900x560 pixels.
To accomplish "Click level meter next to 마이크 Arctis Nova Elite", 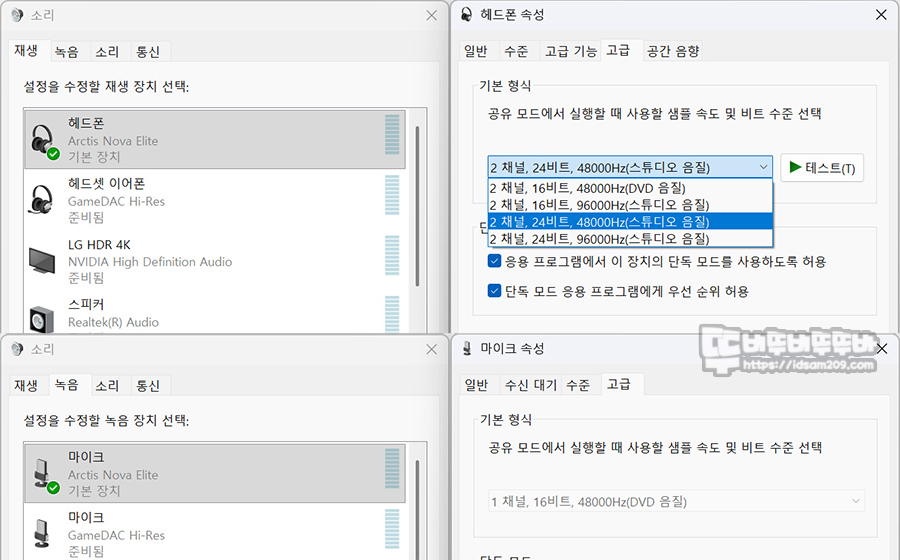I will point(392,468).
